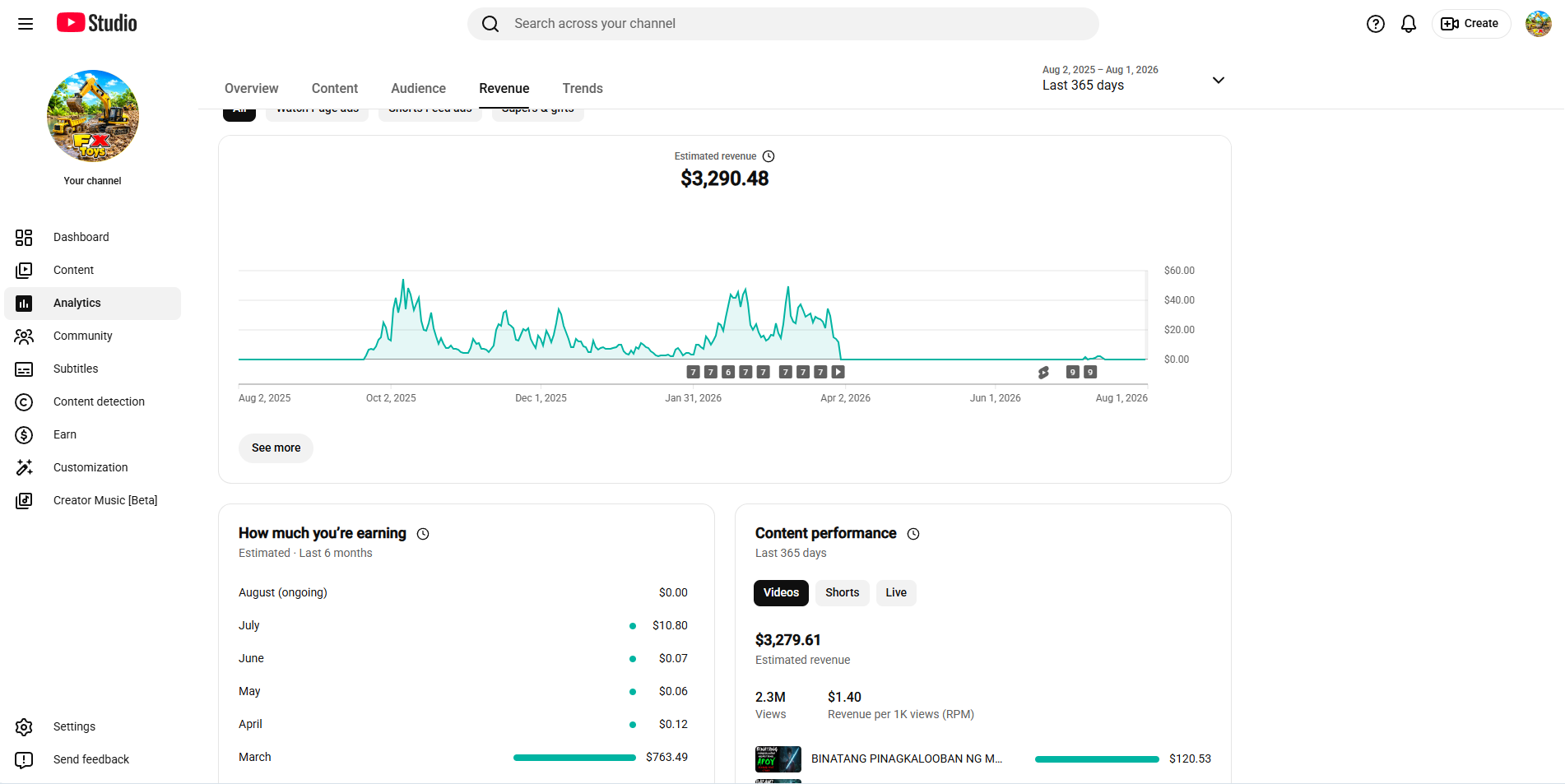Viewport: 1565px width, 784px height.
Task: Open Dashboard from the sidebar
Action: (81, 237)
